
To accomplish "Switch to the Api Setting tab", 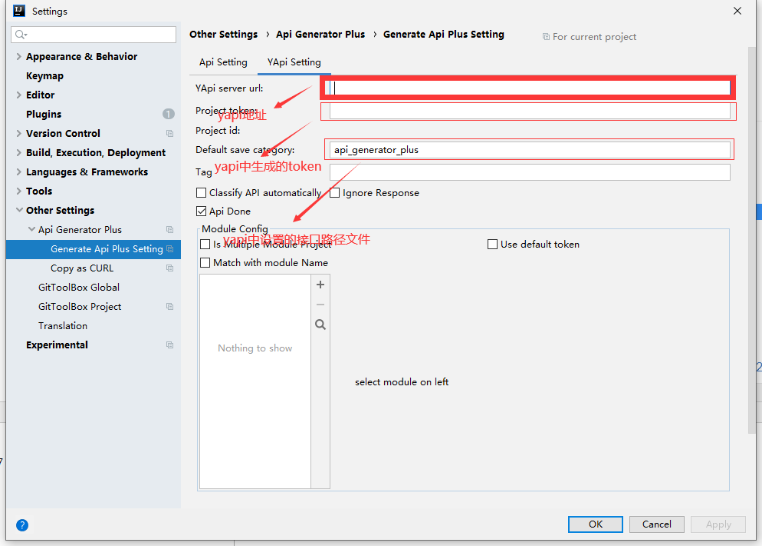I will coord(223,62).
